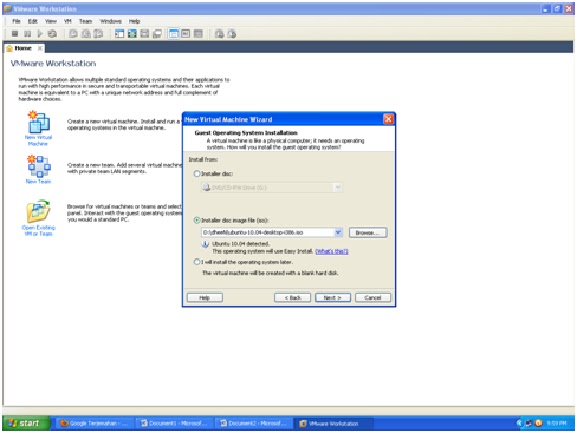Select the Installer disc radio button
The height and width of the screenshot is (432, 576).
tap(197, 174)
